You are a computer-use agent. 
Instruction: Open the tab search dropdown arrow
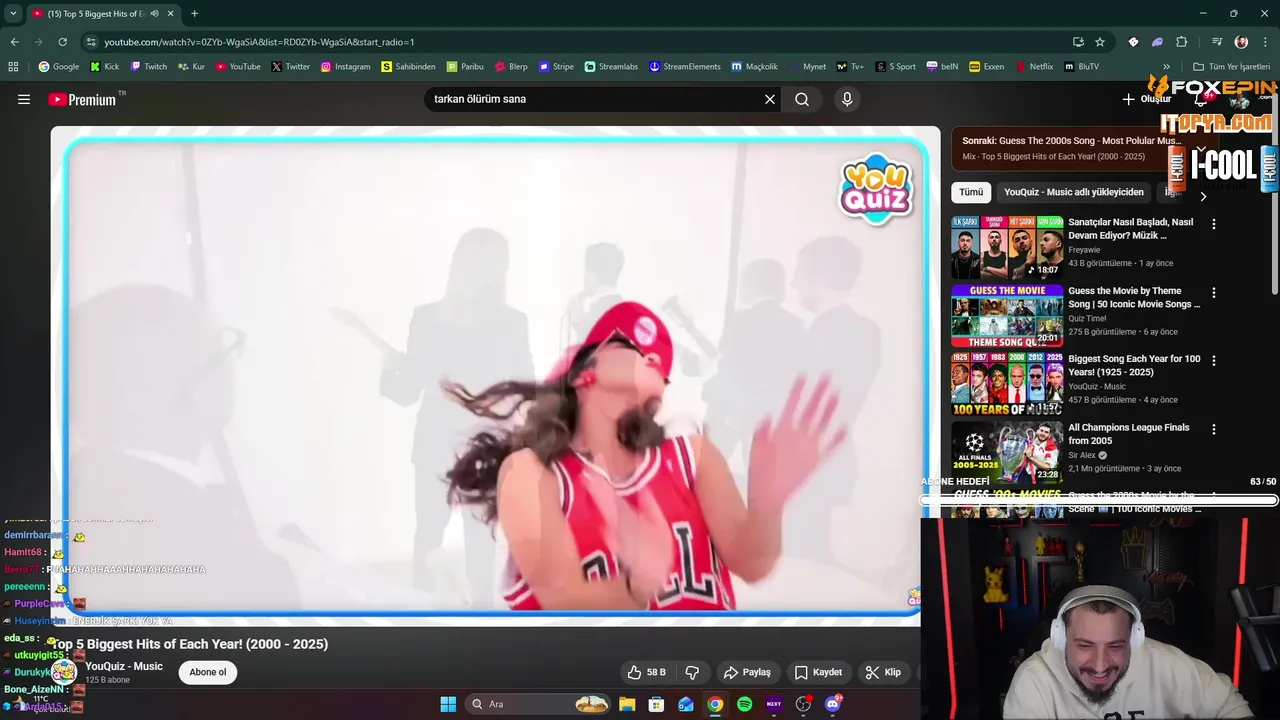pyautogui.click(x=13, y=14)
